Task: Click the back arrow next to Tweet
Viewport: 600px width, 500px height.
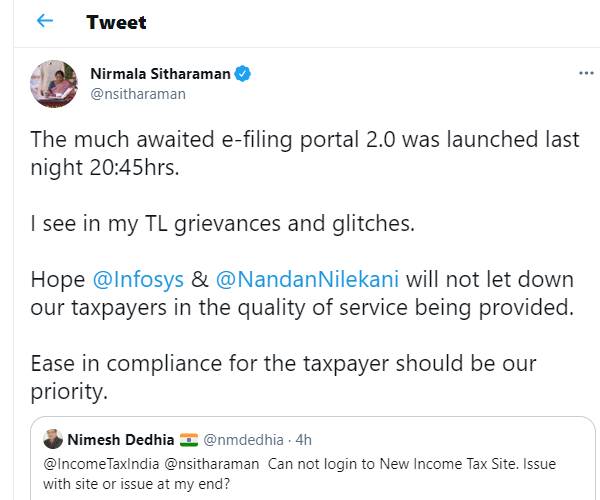Action: pyautogui.click(x=44, y=21)
